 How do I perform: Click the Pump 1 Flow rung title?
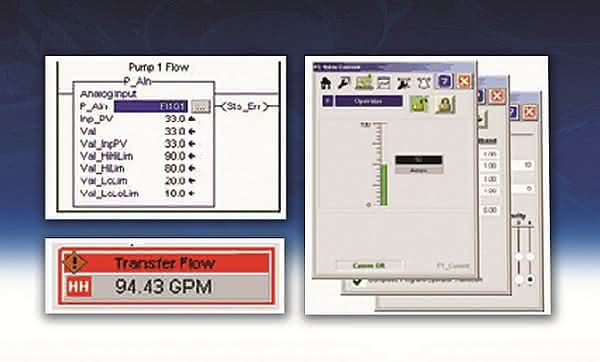tap(158, 67)
